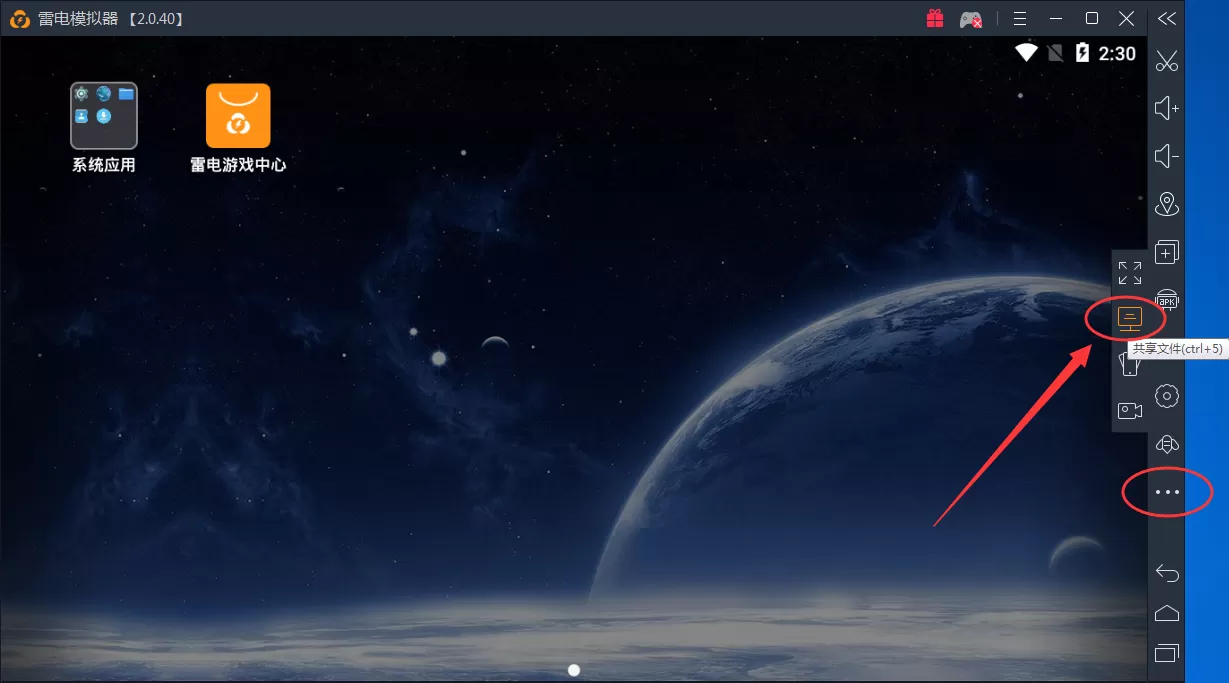
Task: Click the battery charging status icon
Action: click(x=1082, y=53)
